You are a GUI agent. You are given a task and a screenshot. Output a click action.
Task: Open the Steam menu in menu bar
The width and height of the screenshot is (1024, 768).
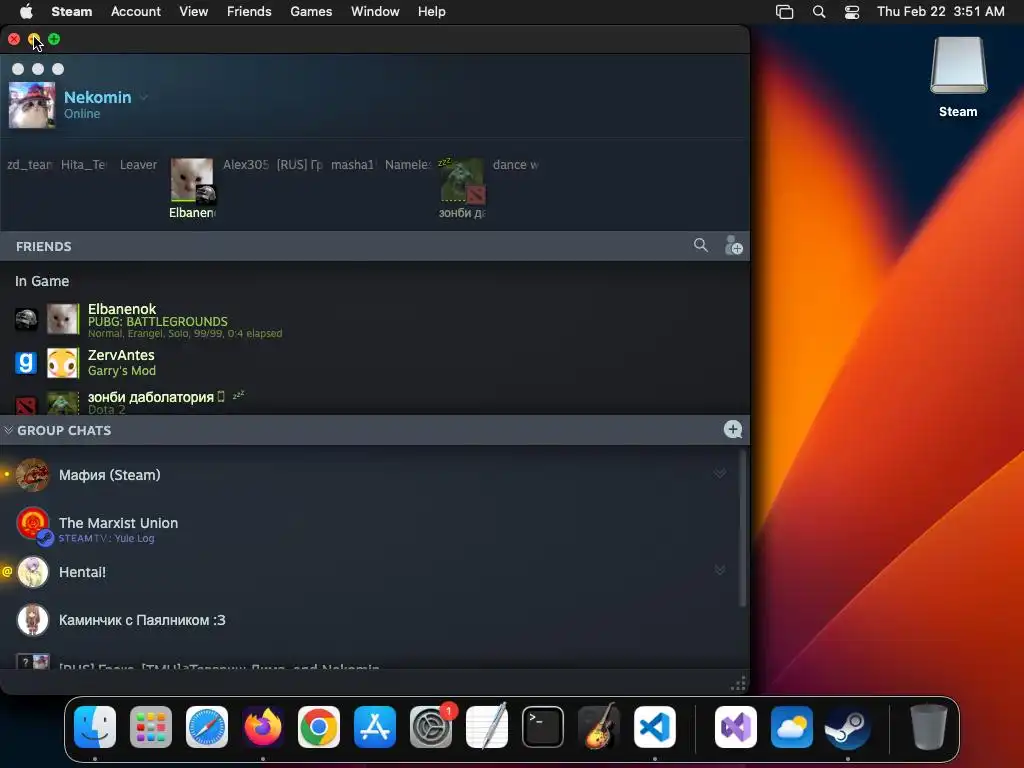click(x=72, y=11)
